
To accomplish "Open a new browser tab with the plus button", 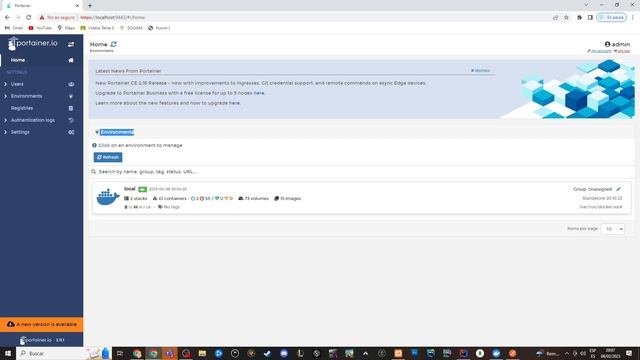I will (x=90, y=6).
